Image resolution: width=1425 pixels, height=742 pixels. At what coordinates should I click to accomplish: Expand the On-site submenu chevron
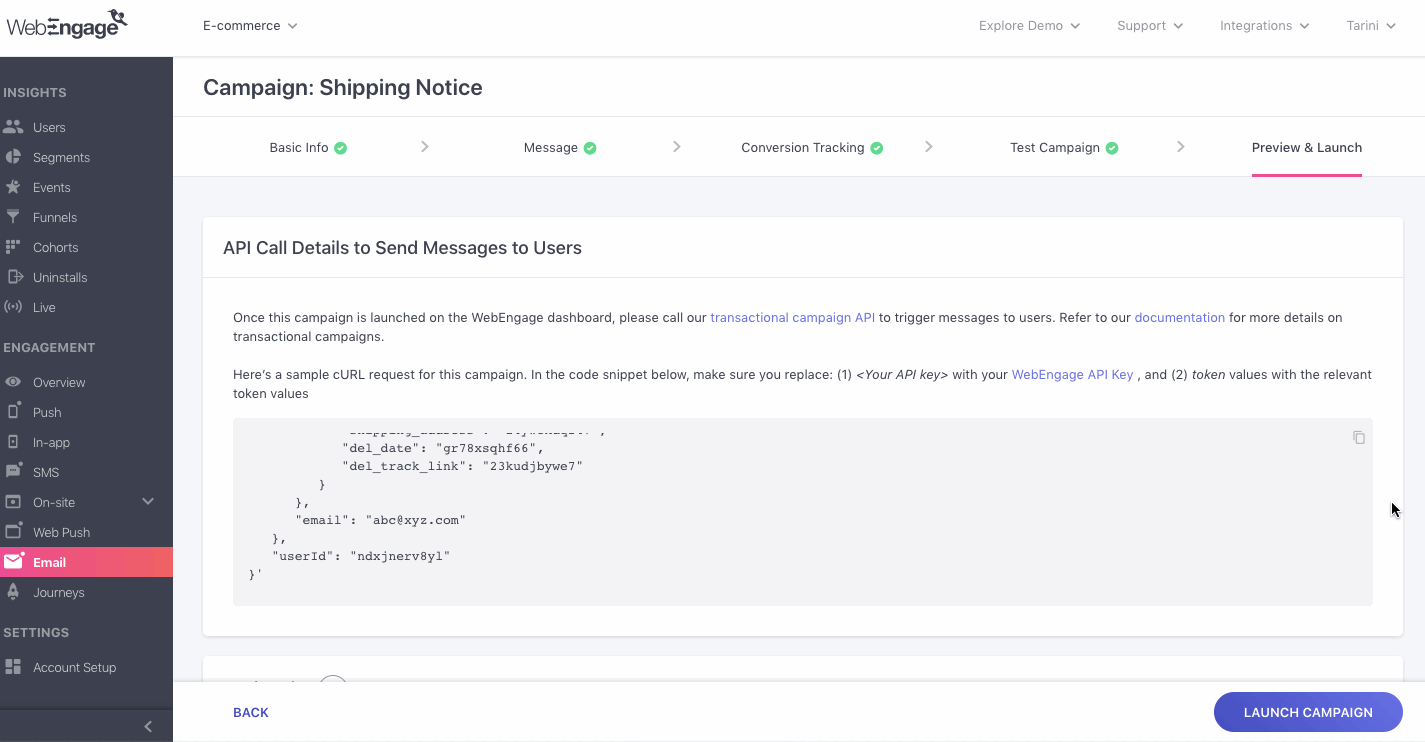tap(148, 501)
